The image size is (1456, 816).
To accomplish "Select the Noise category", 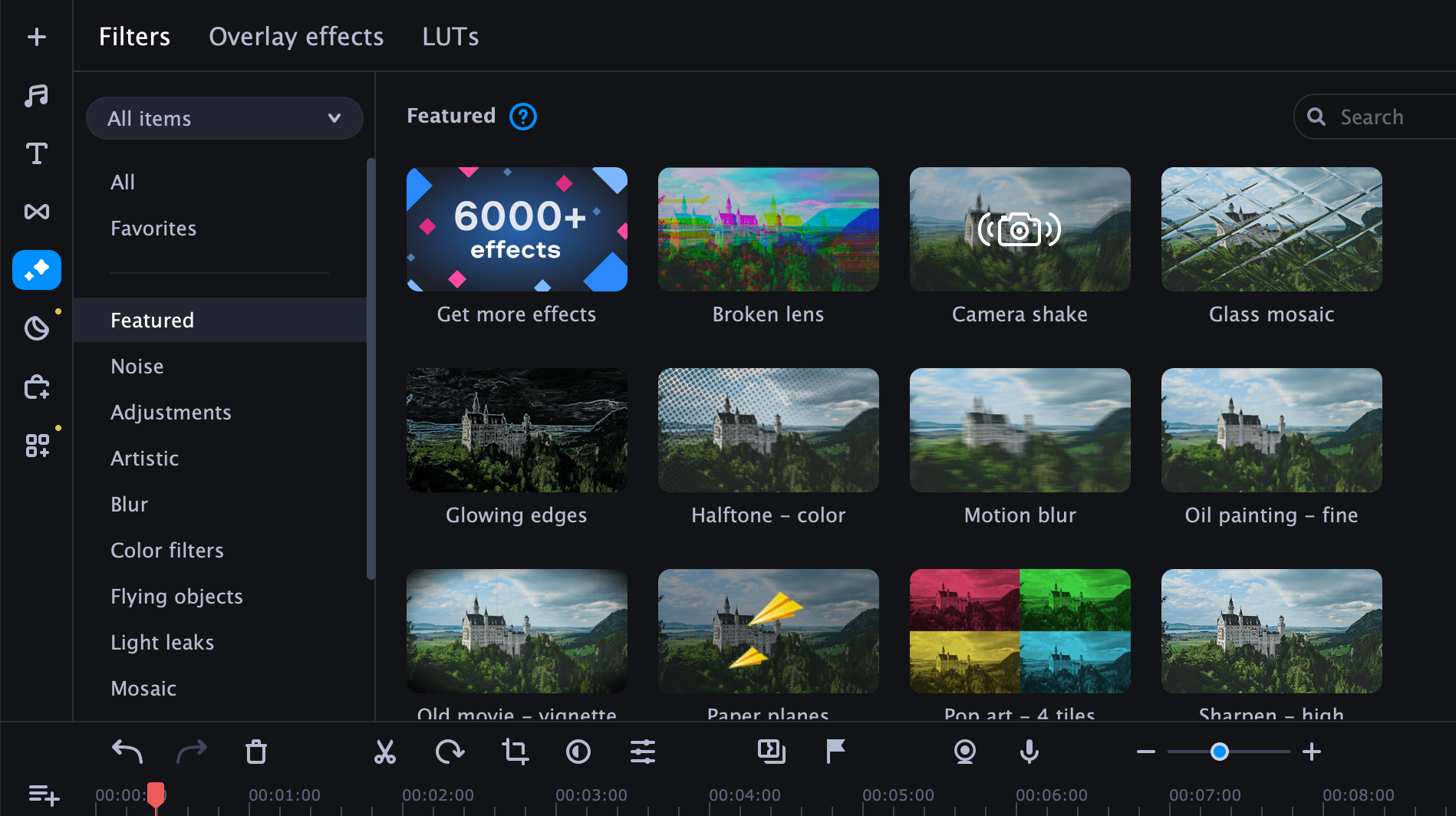I will pyautogui.click(x=137, y=367).
